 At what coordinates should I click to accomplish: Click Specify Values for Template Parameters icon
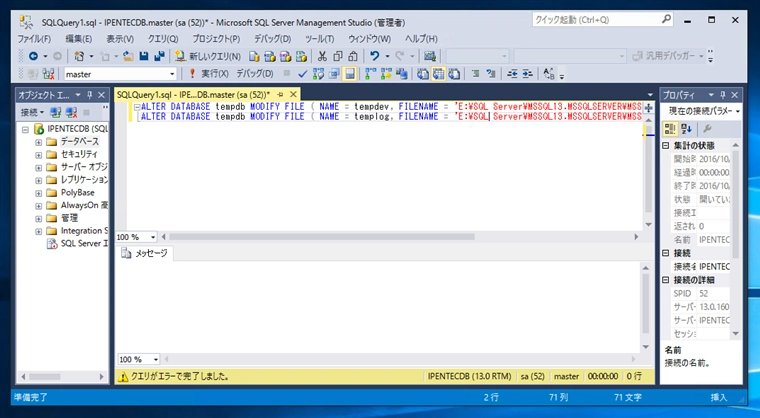pos(548,74)
